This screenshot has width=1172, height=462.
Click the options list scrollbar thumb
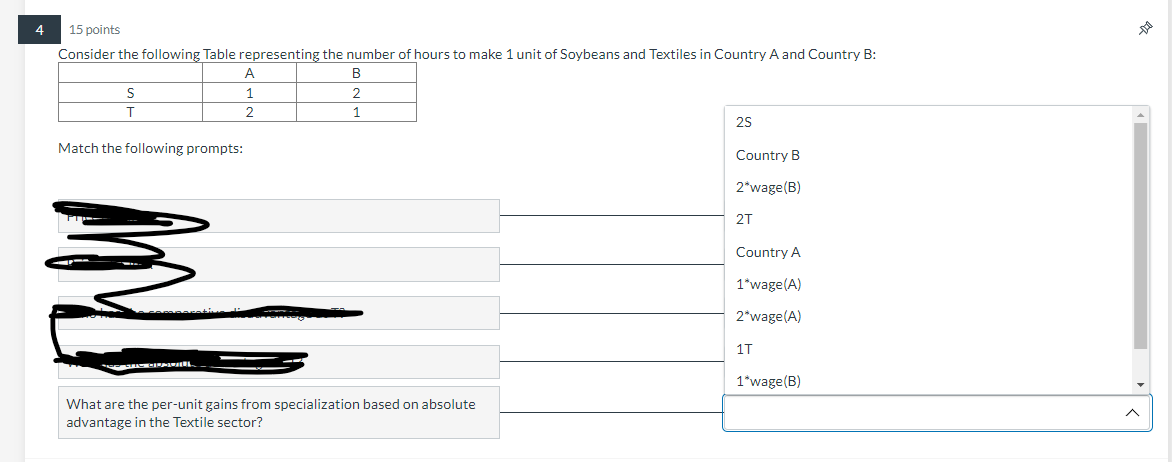(1140, 235)
